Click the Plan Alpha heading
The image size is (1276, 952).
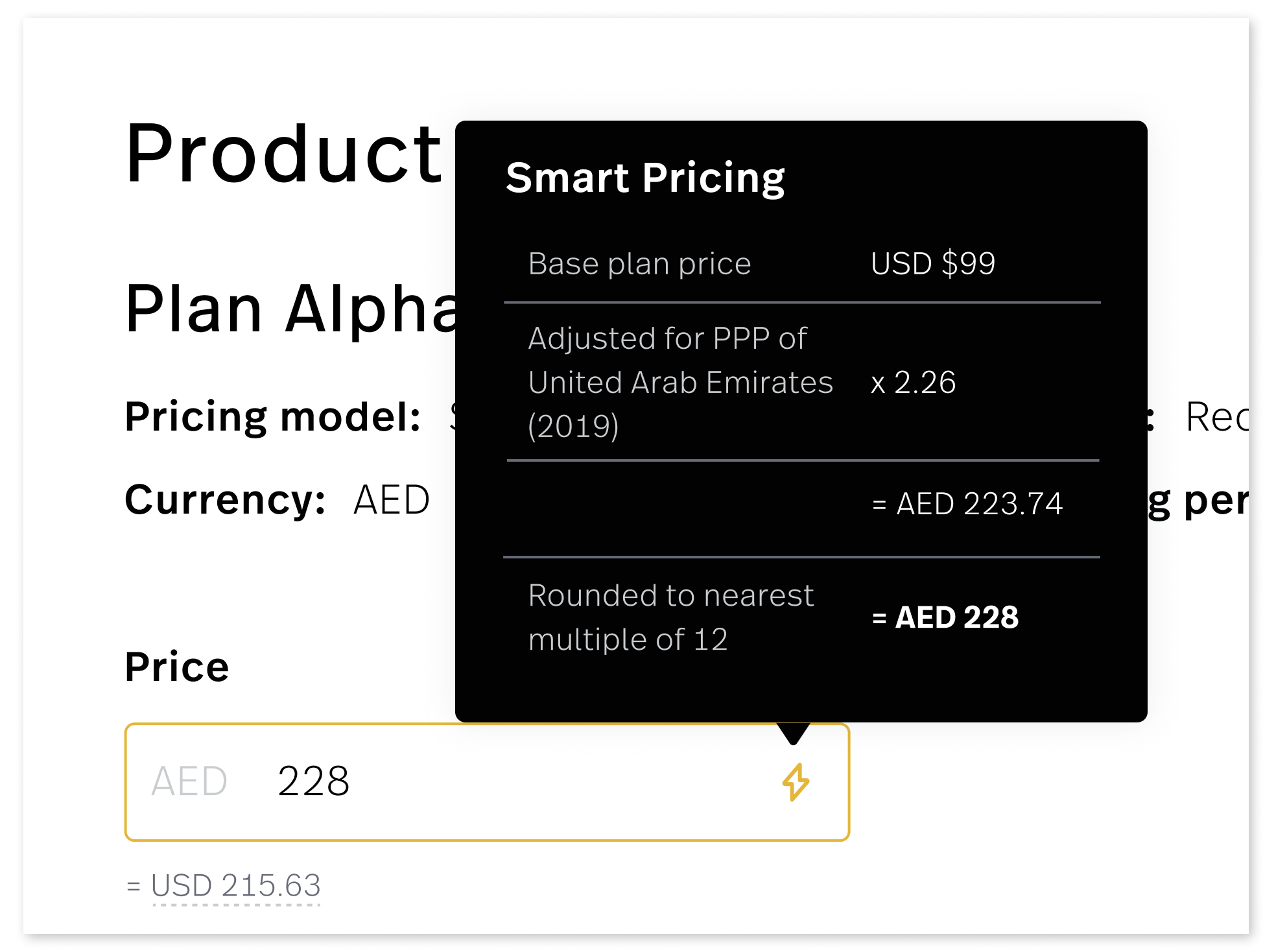click(292, 309)
